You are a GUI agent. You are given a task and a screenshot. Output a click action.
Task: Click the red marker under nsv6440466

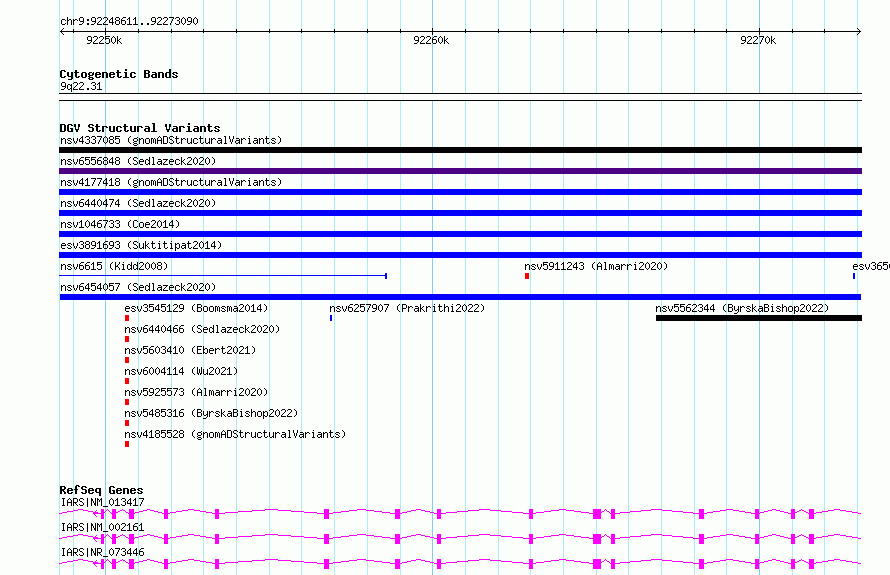(x=127, y=339)
